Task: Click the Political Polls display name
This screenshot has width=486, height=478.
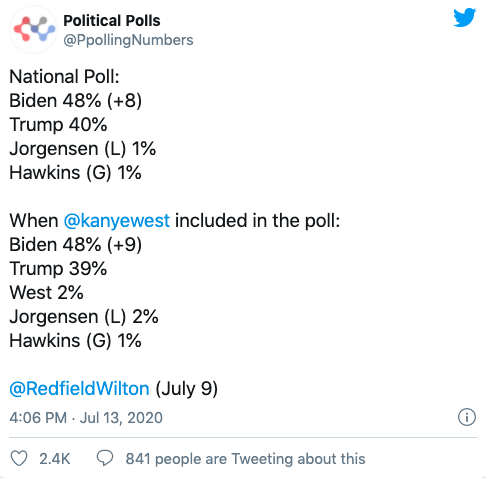Action: 112,21
